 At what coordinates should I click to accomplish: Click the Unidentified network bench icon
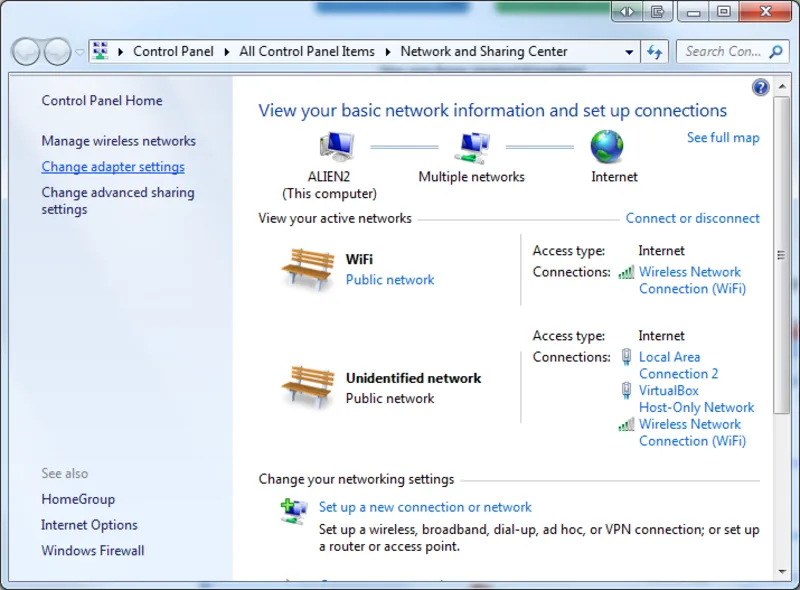coord(308,387)
